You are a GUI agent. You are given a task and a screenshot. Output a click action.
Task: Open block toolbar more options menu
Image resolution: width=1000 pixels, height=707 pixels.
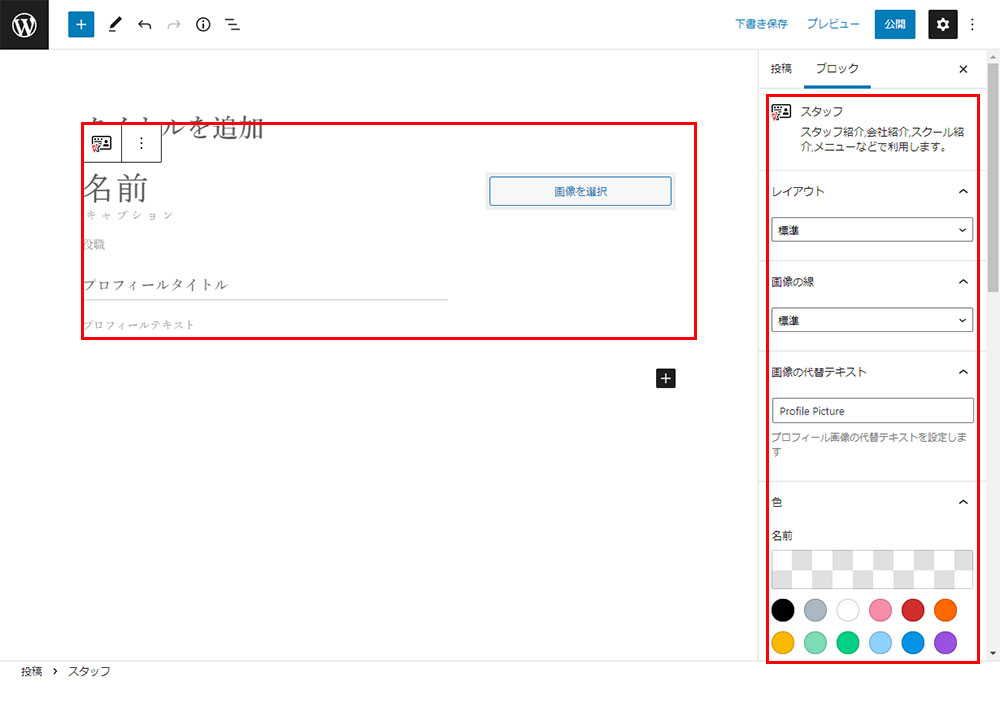[x=141, y=144]
